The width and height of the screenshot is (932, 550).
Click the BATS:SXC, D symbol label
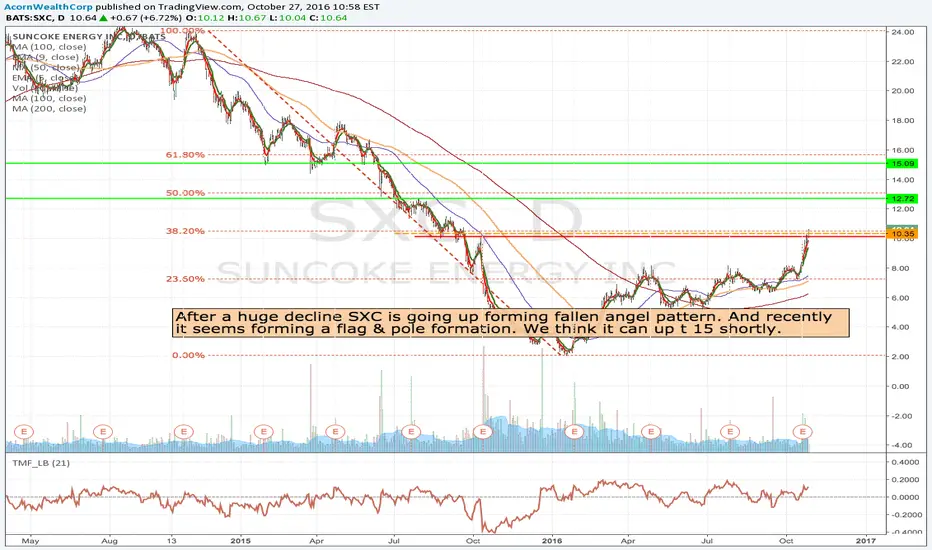(35, 18)
